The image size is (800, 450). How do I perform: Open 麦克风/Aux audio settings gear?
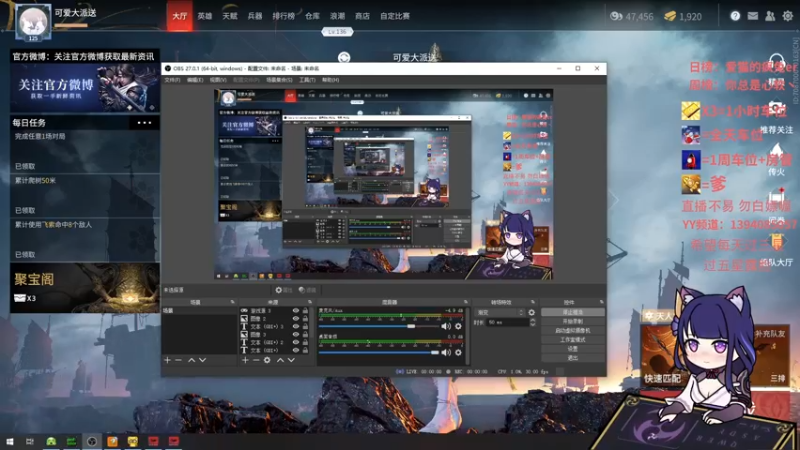click(458, 327)
